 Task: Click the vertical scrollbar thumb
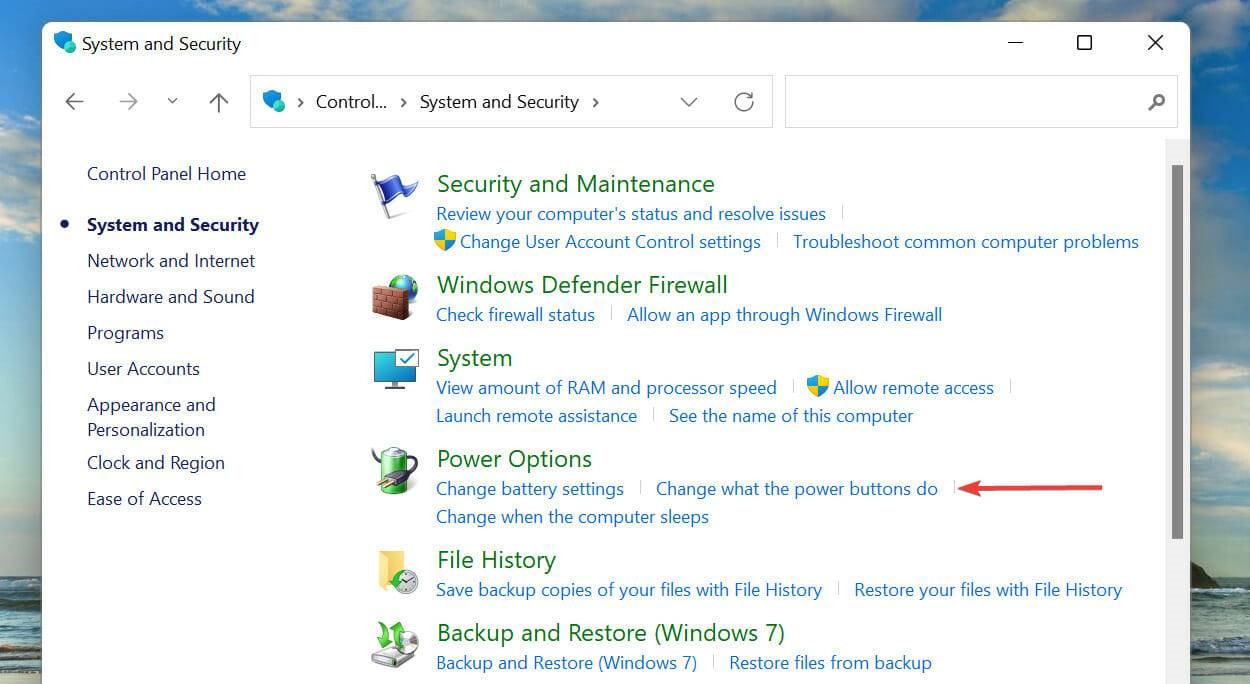click(x=1177, y=353)
